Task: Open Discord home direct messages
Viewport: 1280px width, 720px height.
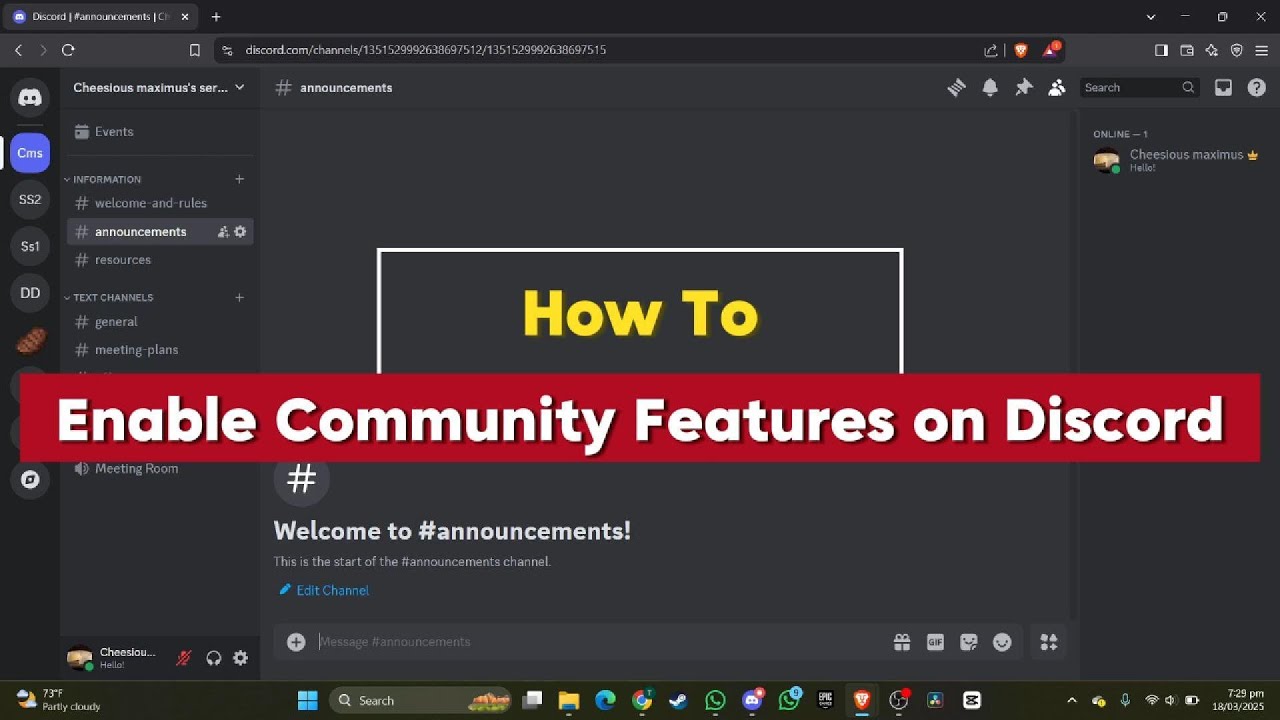Action: (30, 97)
